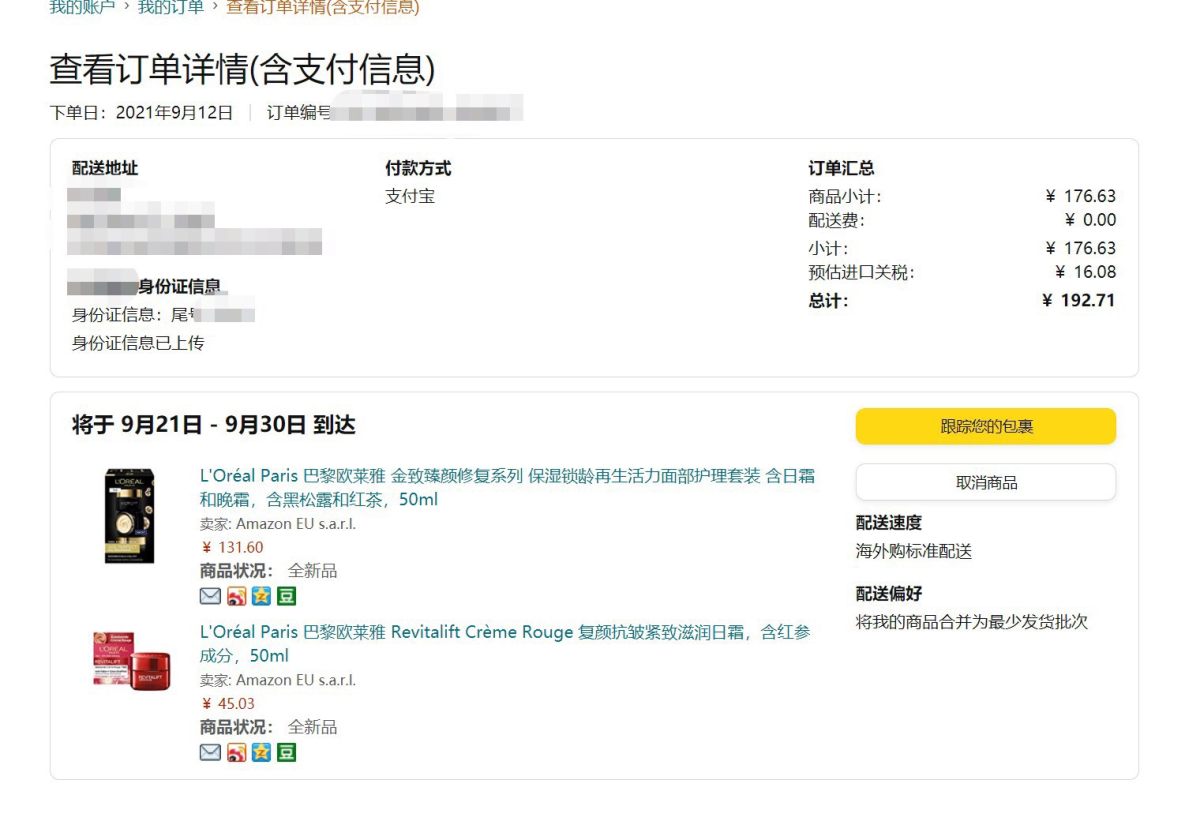Select the 配送地址 heading
This screenshot has height=825, width=1200.
(x=105, y=168)
